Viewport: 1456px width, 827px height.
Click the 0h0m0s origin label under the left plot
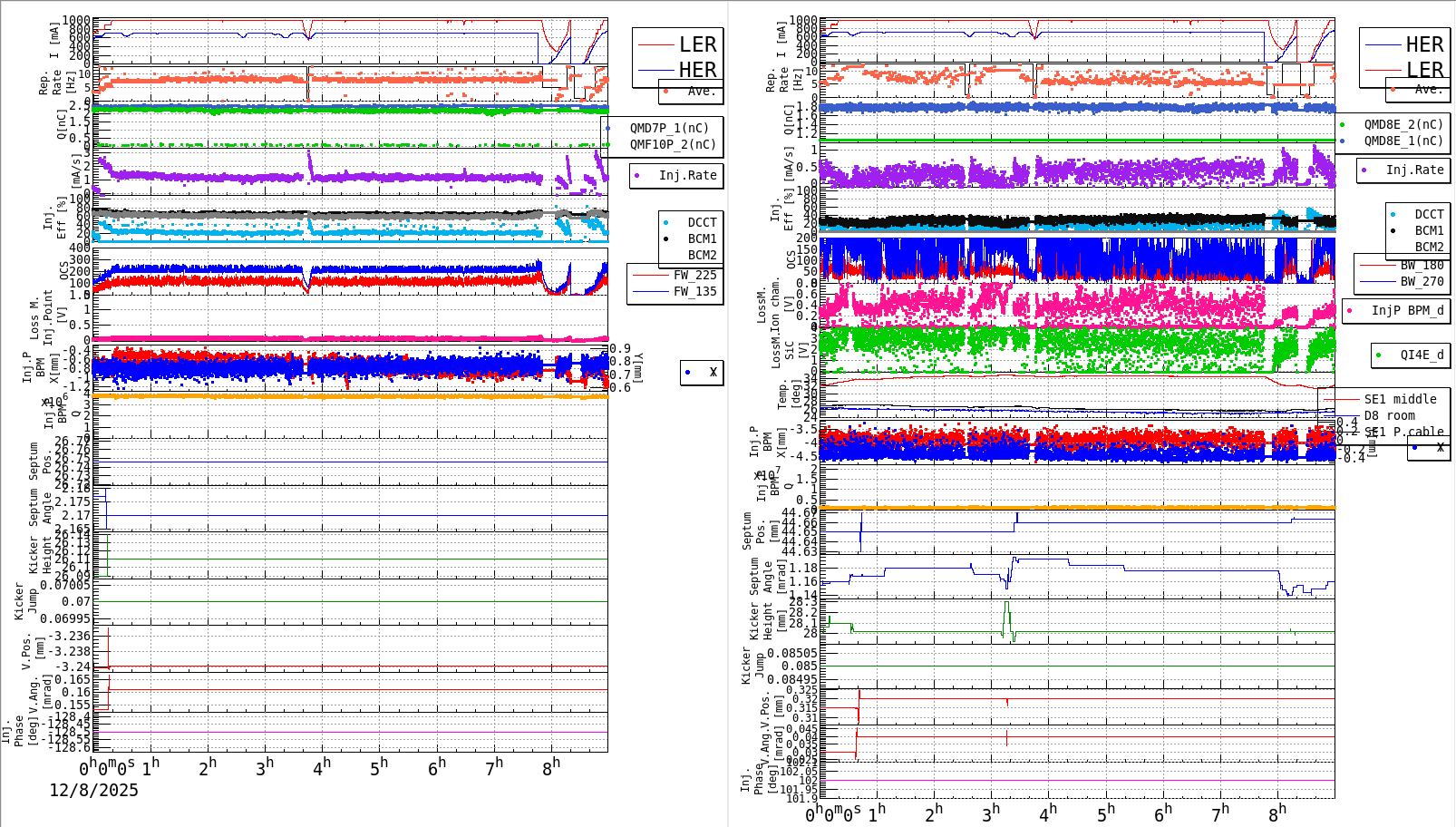point(106,767)
